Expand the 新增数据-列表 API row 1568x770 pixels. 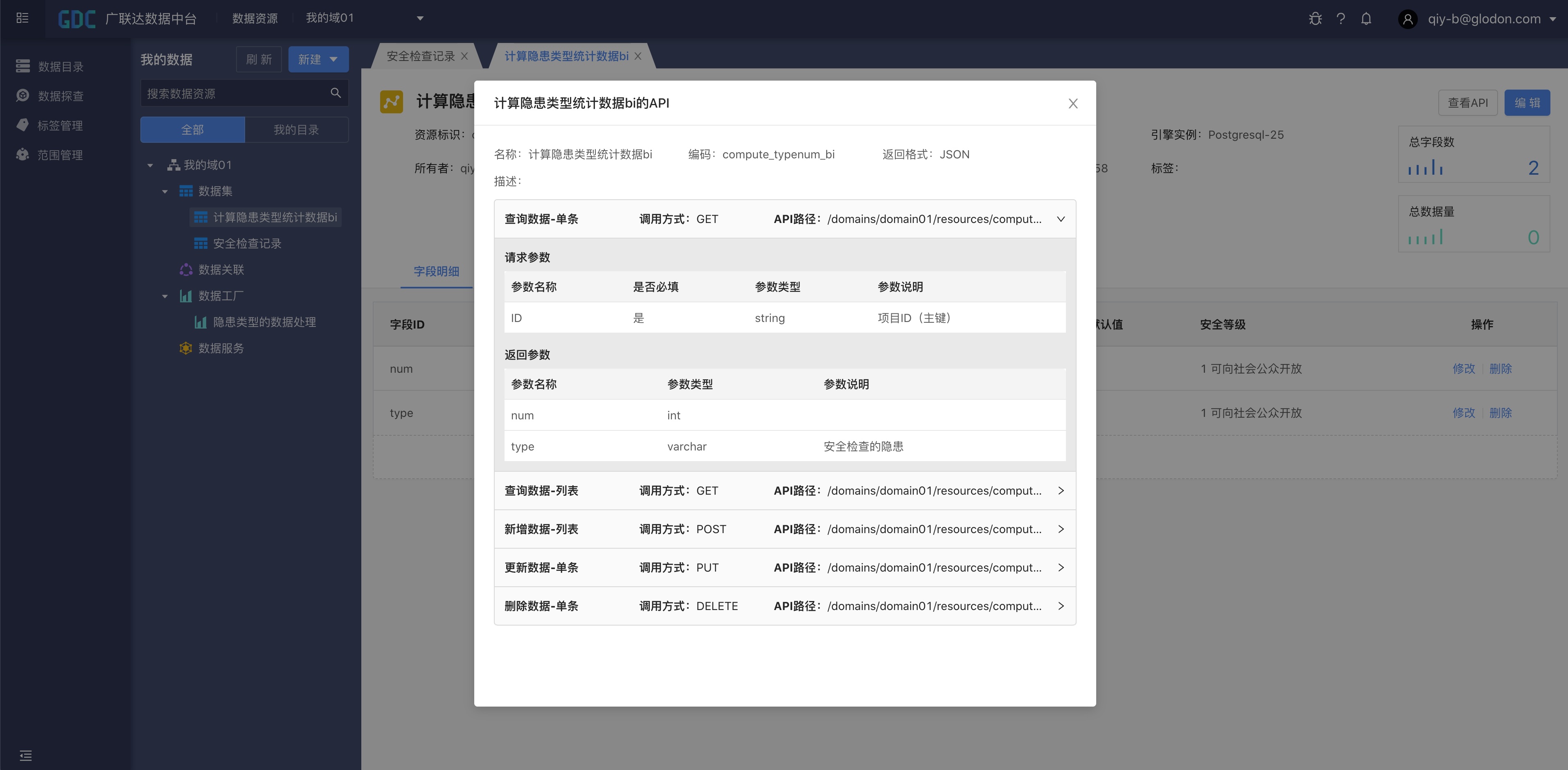tap(1060, 529)
